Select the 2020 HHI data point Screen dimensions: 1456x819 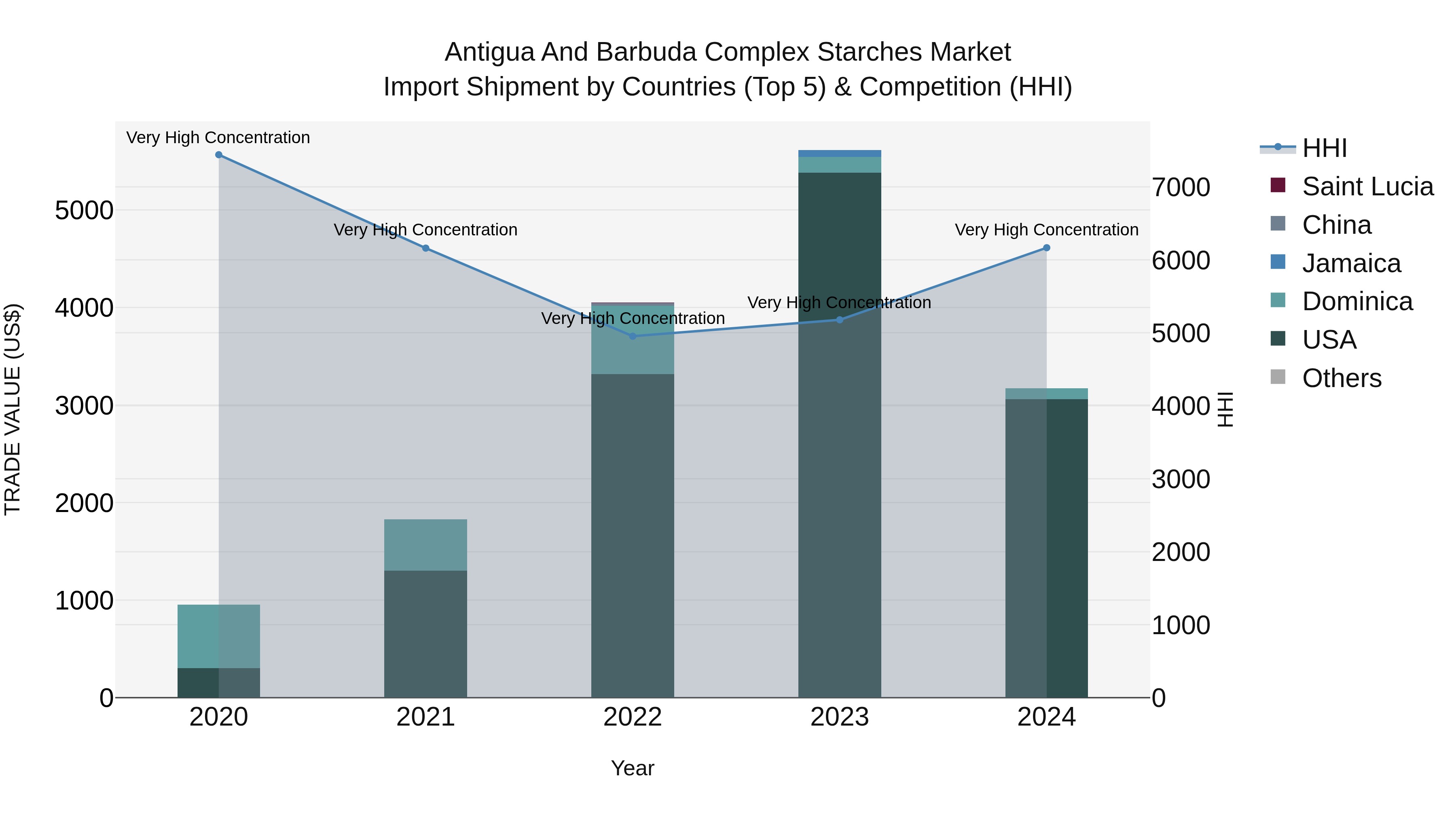(219, 155)
